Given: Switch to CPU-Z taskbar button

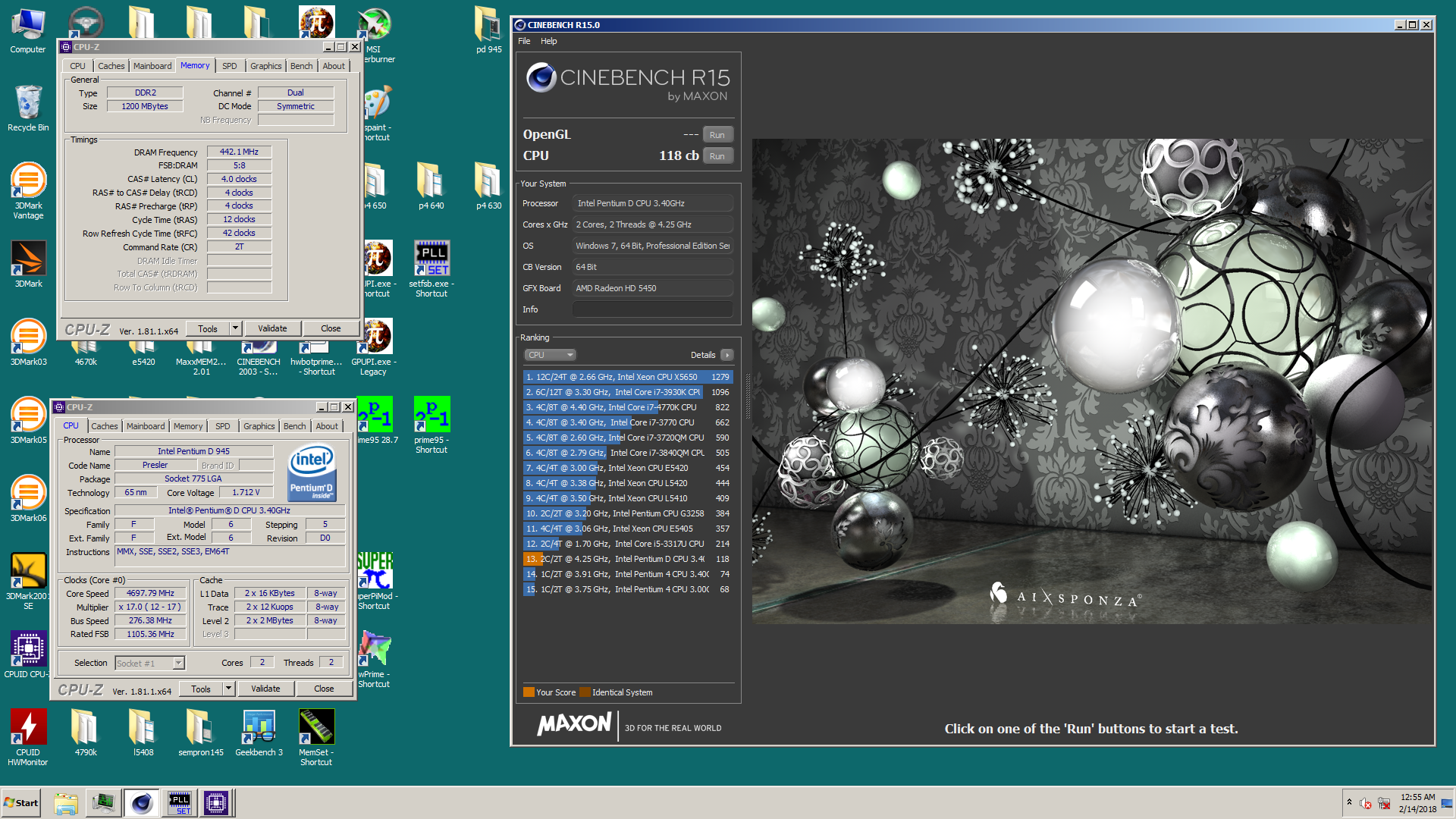Looking at the screenshot, I should coord(216,803).
